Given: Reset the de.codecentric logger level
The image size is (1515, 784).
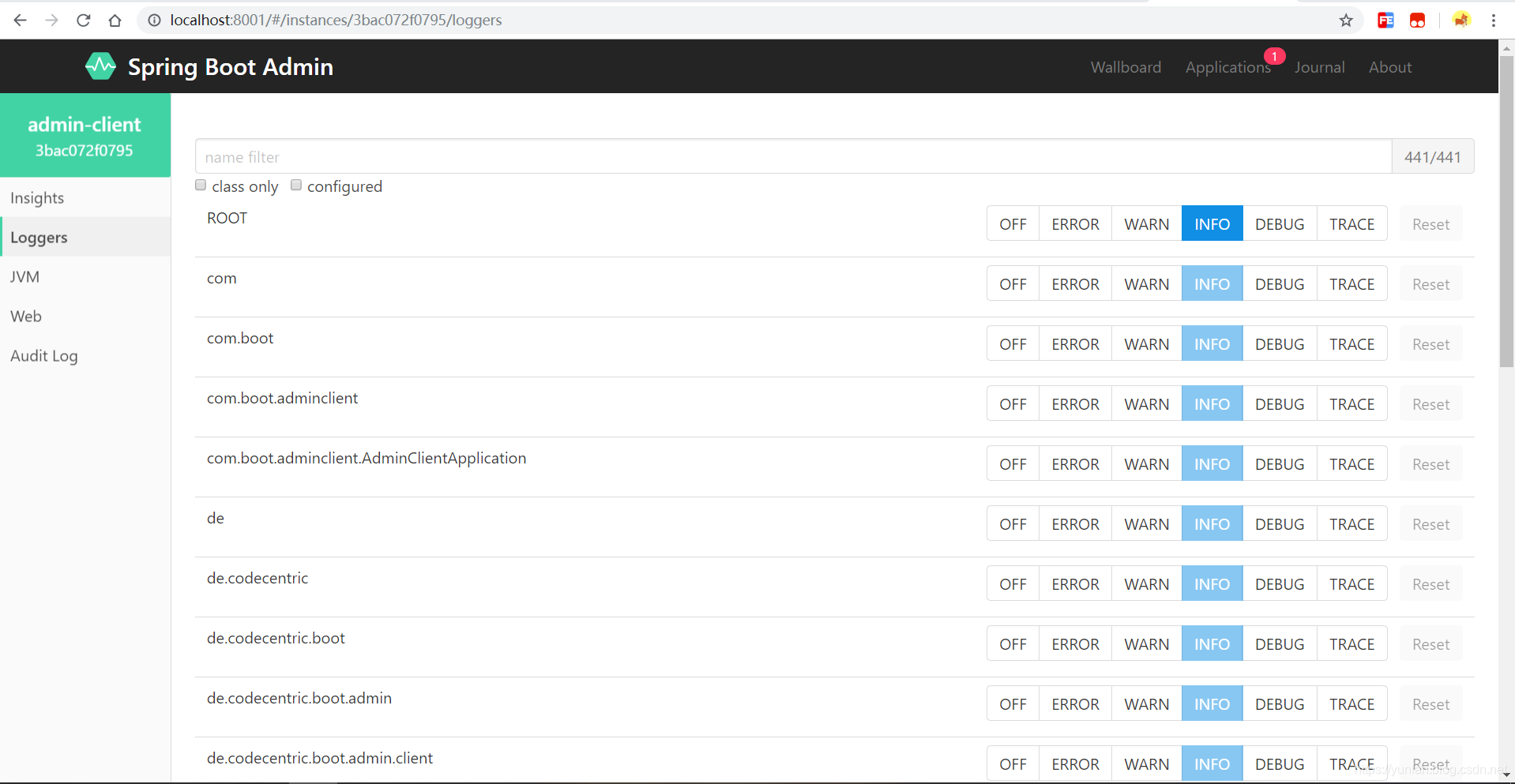Looking at the screenshot, I should pos(1430,583).
